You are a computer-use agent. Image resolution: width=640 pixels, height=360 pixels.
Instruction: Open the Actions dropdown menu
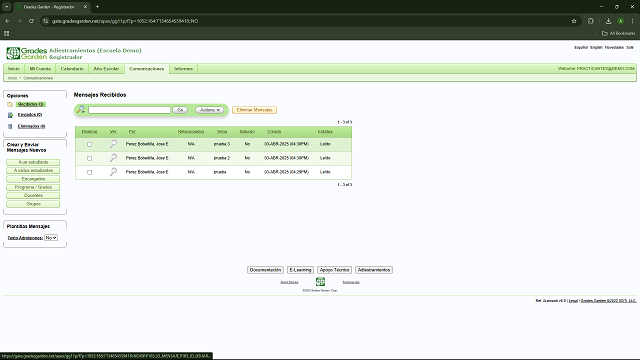[x=210, y=110]
